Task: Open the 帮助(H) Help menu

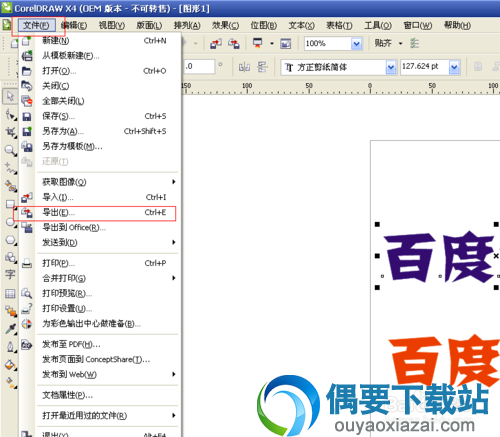Action: click(457, 25)
